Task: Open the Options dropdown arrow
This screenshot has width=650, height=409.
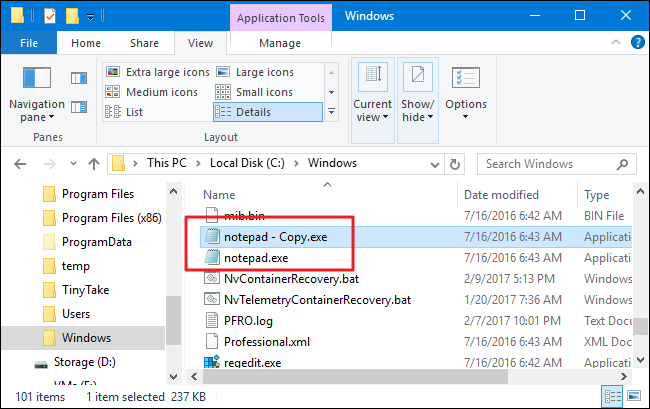Action: click(x=466, y=117)
